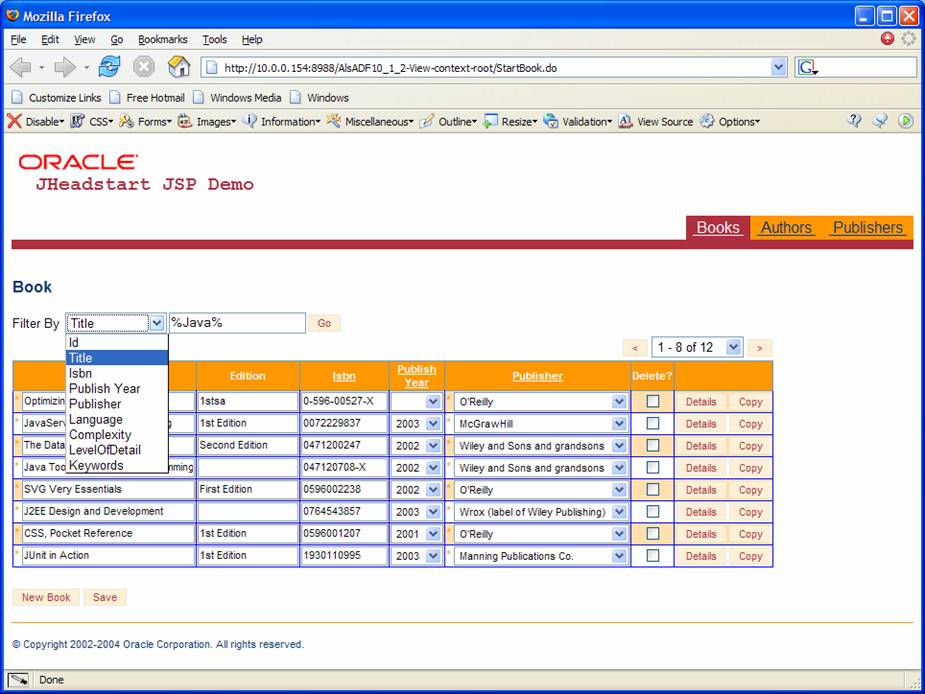925x694 pixels.
Task: Switch to the Authors tab
Action: (x=785, y=228)
